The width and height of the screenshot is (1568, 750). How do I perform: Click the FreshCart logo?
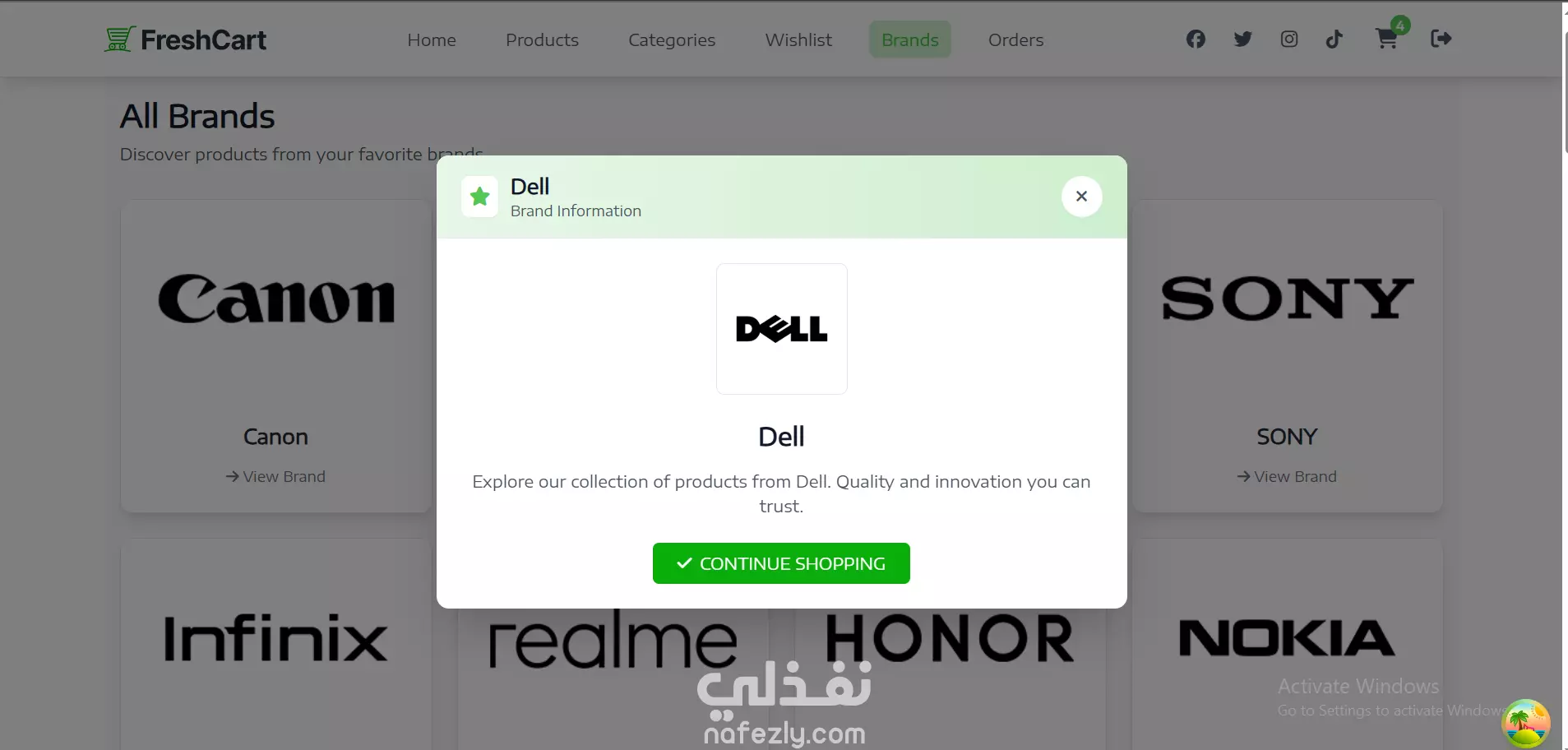186,39
